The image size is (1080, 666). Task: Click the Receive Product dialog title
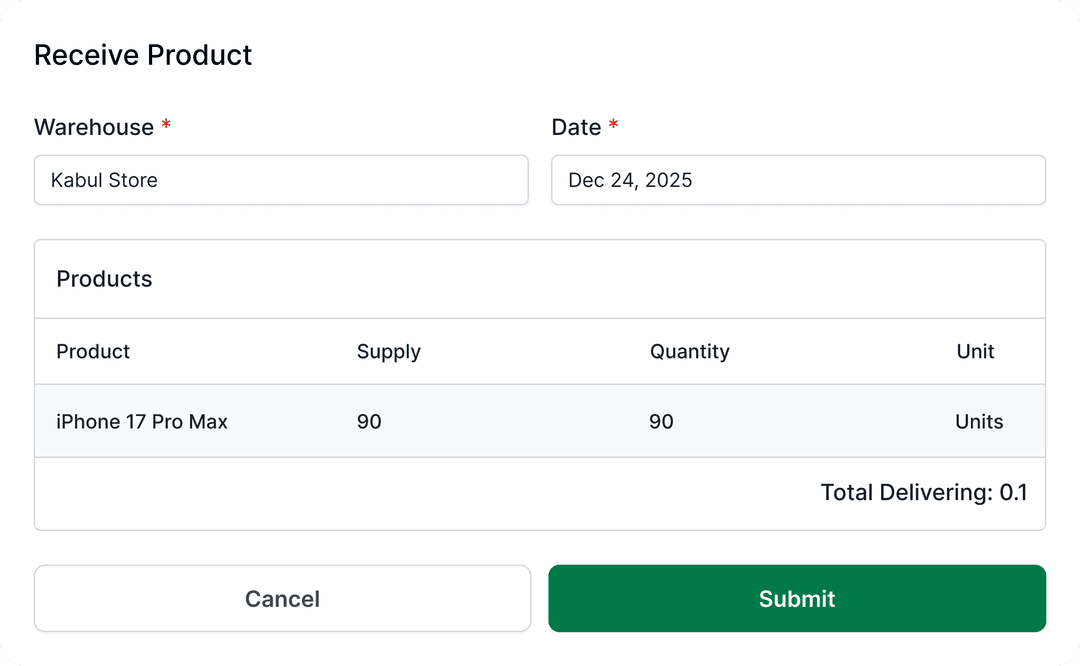tap(143, 55)
